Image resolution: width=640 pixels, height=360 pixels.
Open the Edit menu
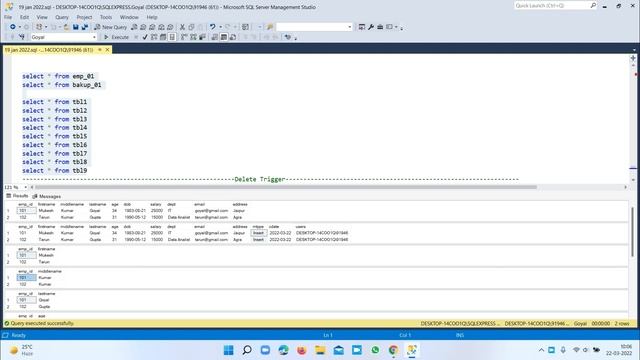click(24, 17)
